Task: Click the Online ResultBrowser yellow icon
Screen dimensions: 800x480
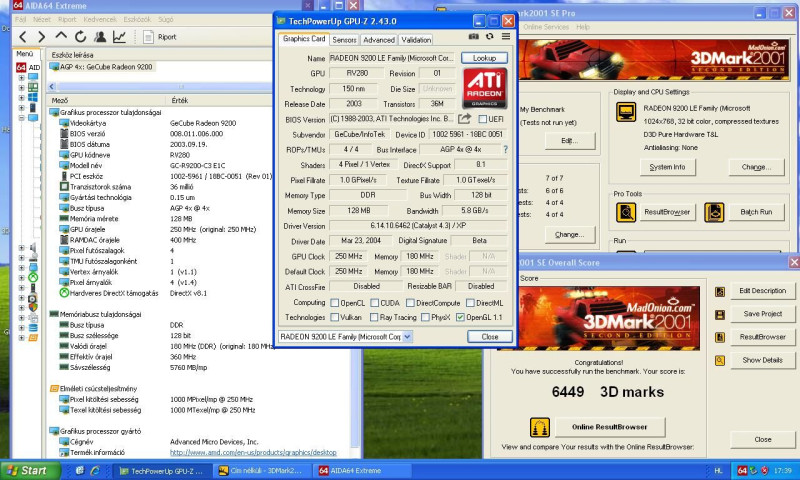Action: 540,427
